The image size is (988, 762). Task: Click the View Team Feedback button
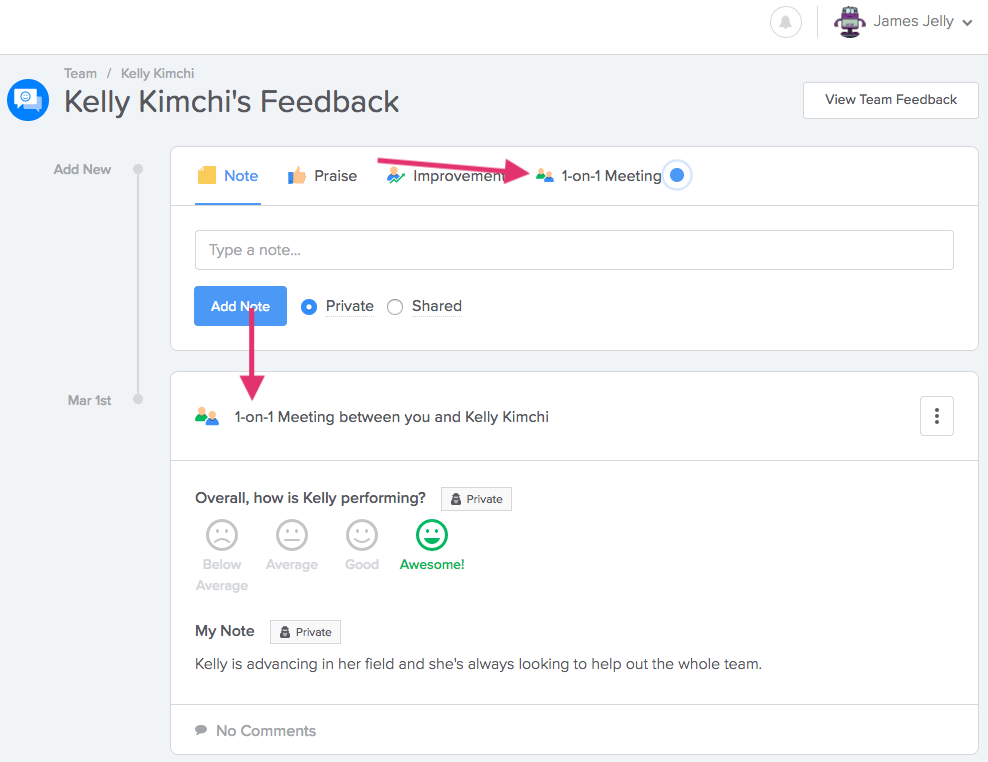pyautogui.click(x=890, y=100)
